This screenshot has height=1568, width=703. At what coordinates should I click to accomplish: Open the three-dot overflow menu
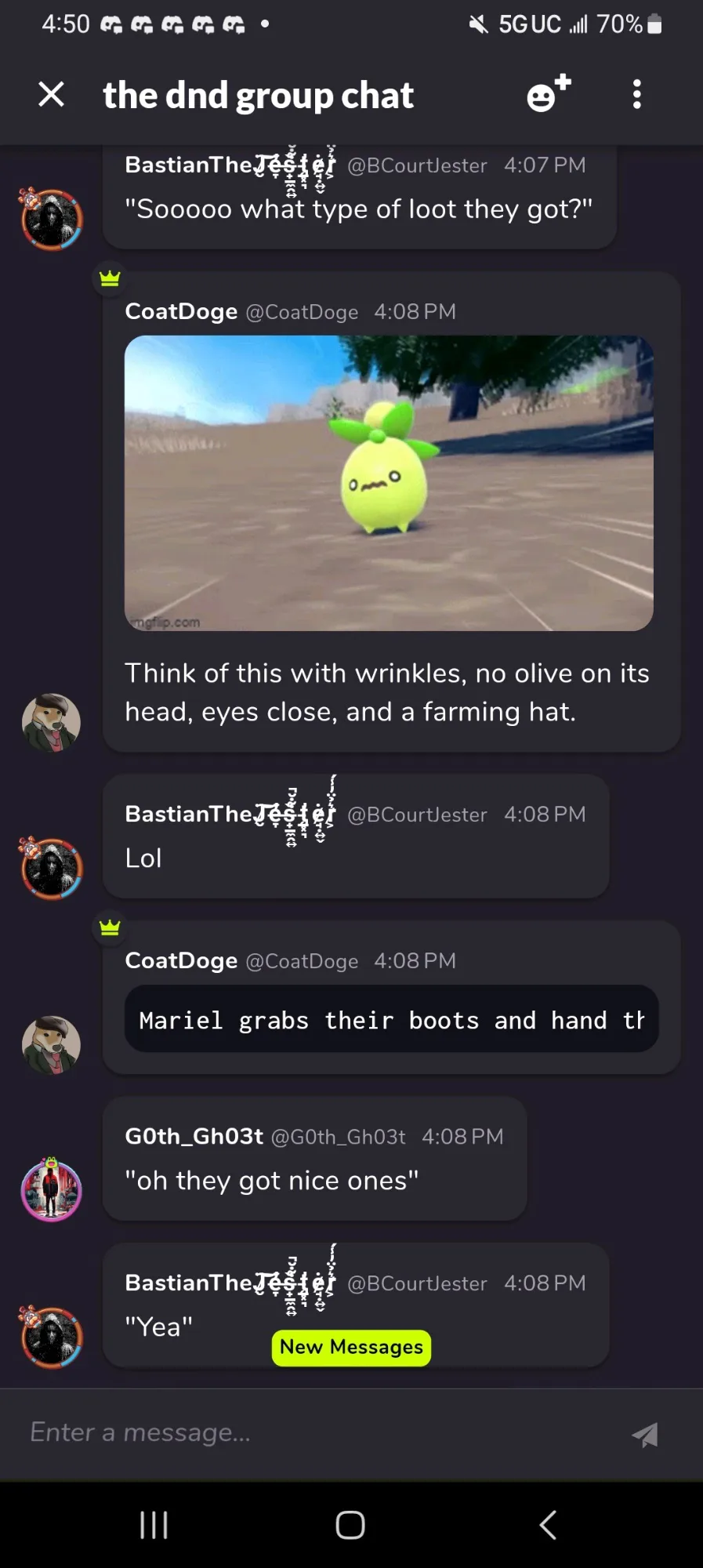[x=637, y=95]
